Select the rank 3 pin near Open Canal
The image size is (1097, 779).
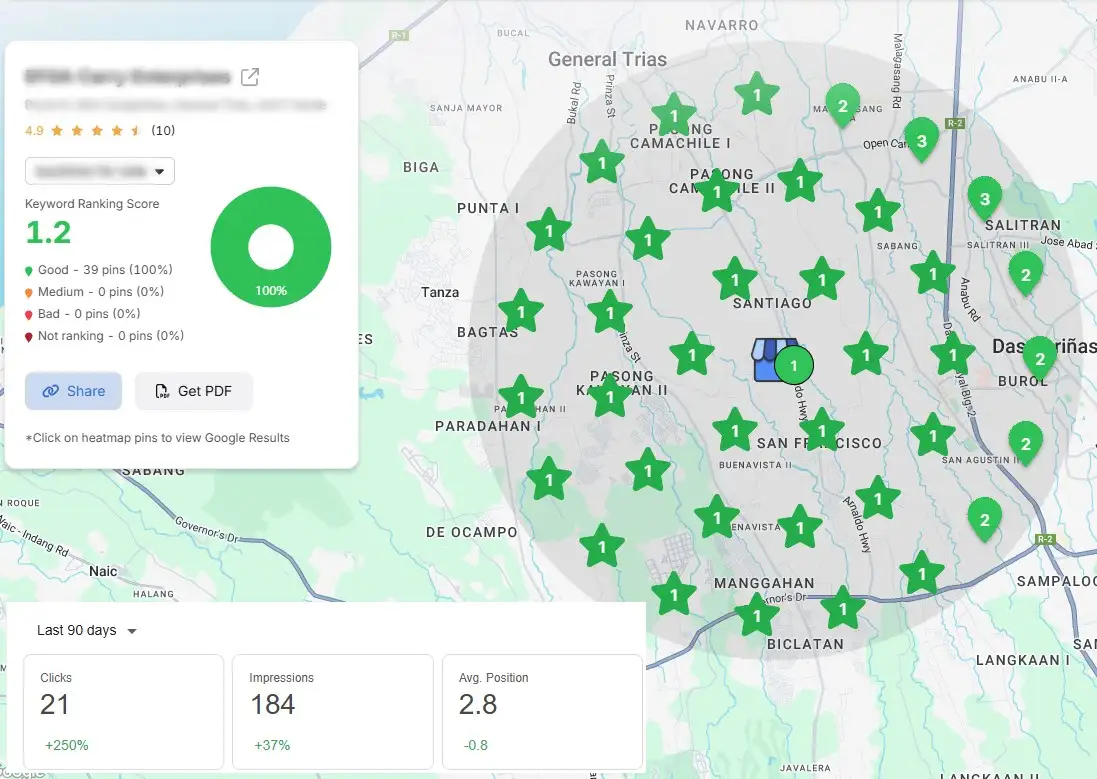click(x=921, y=141)
